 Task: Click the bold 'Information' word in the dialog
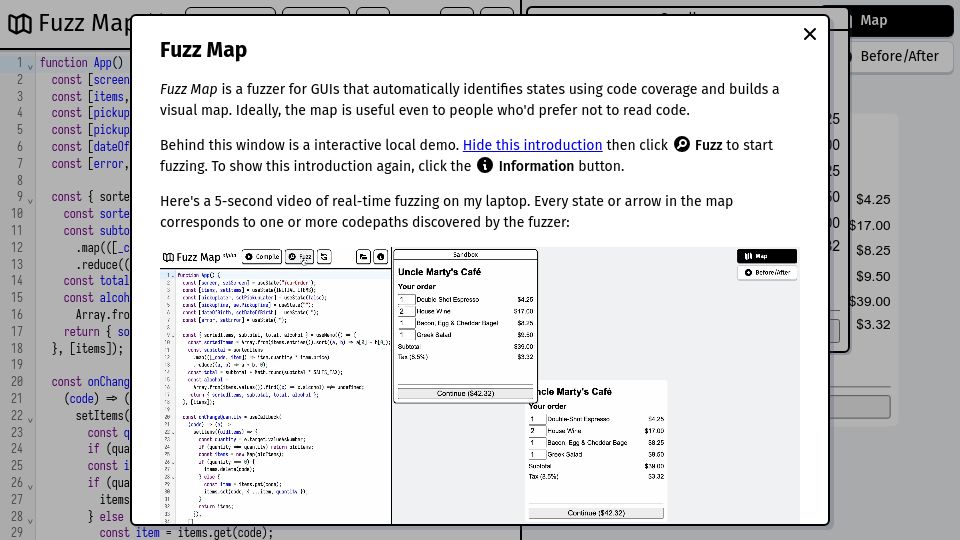(536, 166)
